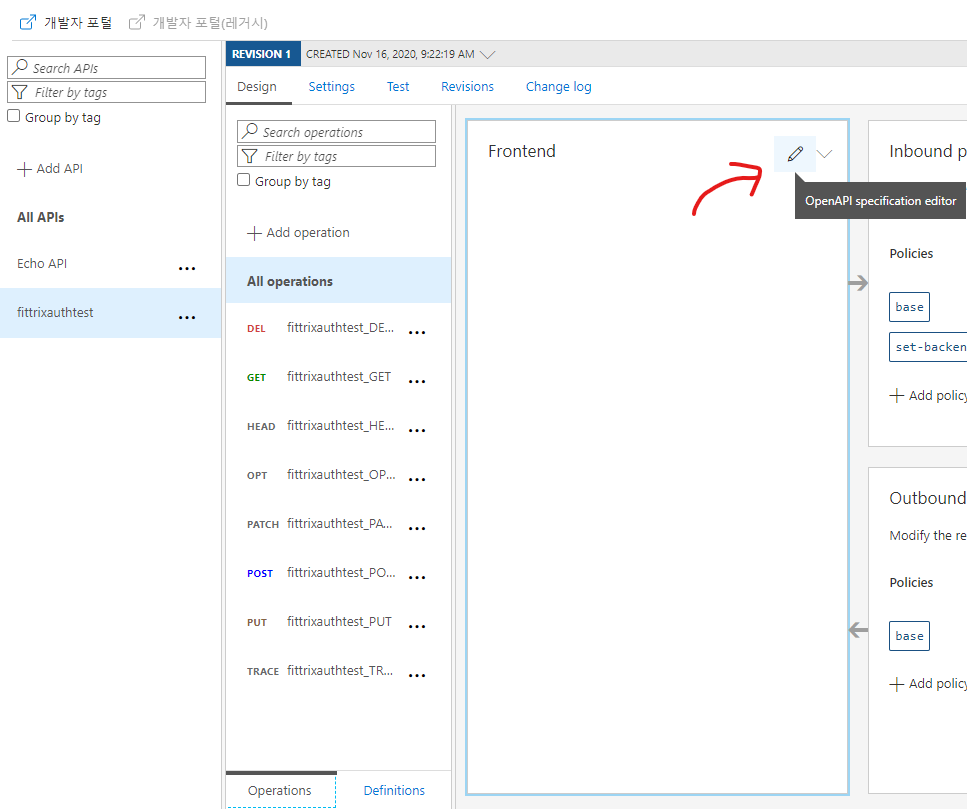Select the fittrixauthtest_PUT operation
Viewport: 967px width, 809px height.
[338, 622]
